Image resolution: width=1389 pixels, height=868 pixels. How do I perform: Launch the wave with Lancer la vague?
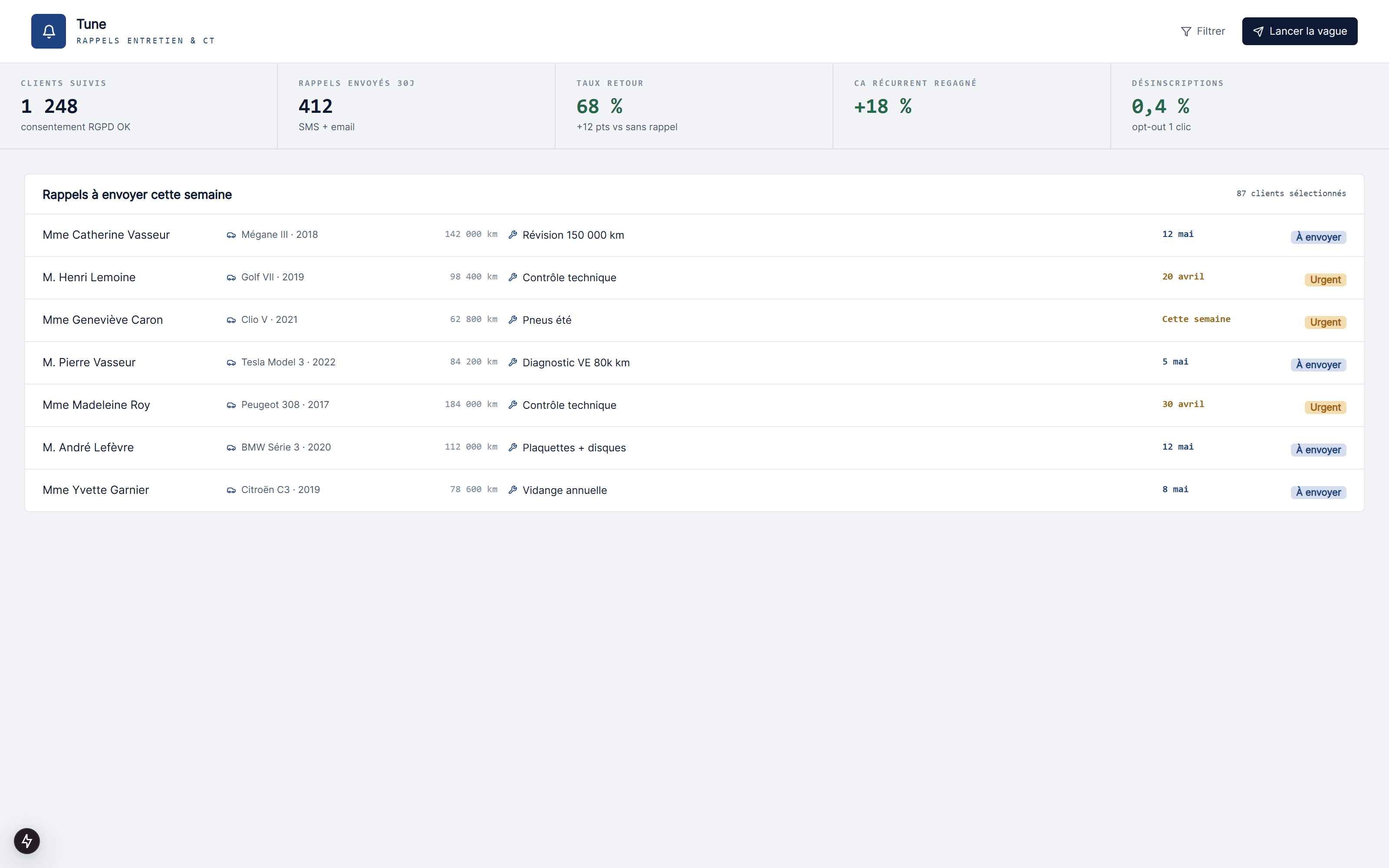click(x=1300, y=32)
